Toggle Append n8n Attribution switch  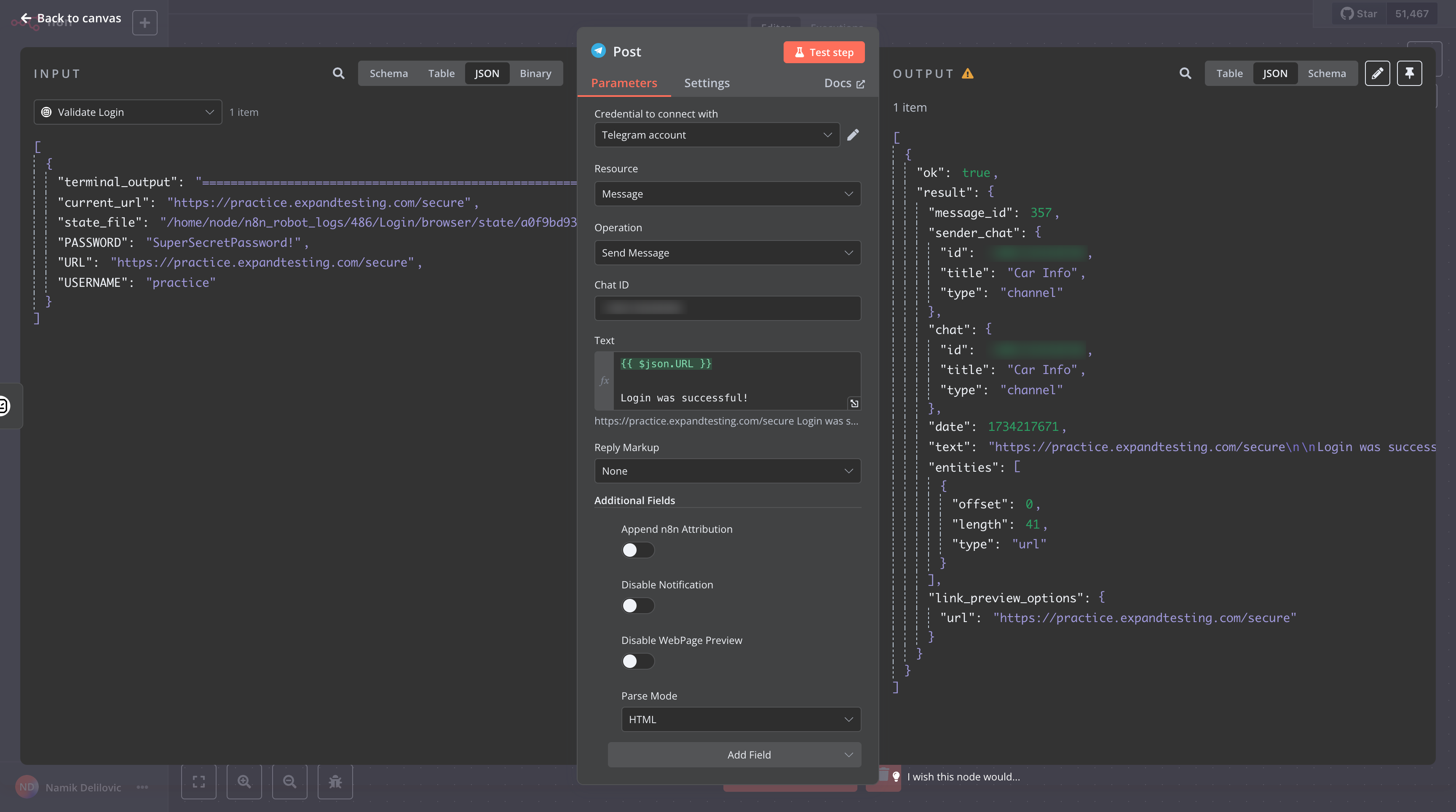[x=637, y=550]
